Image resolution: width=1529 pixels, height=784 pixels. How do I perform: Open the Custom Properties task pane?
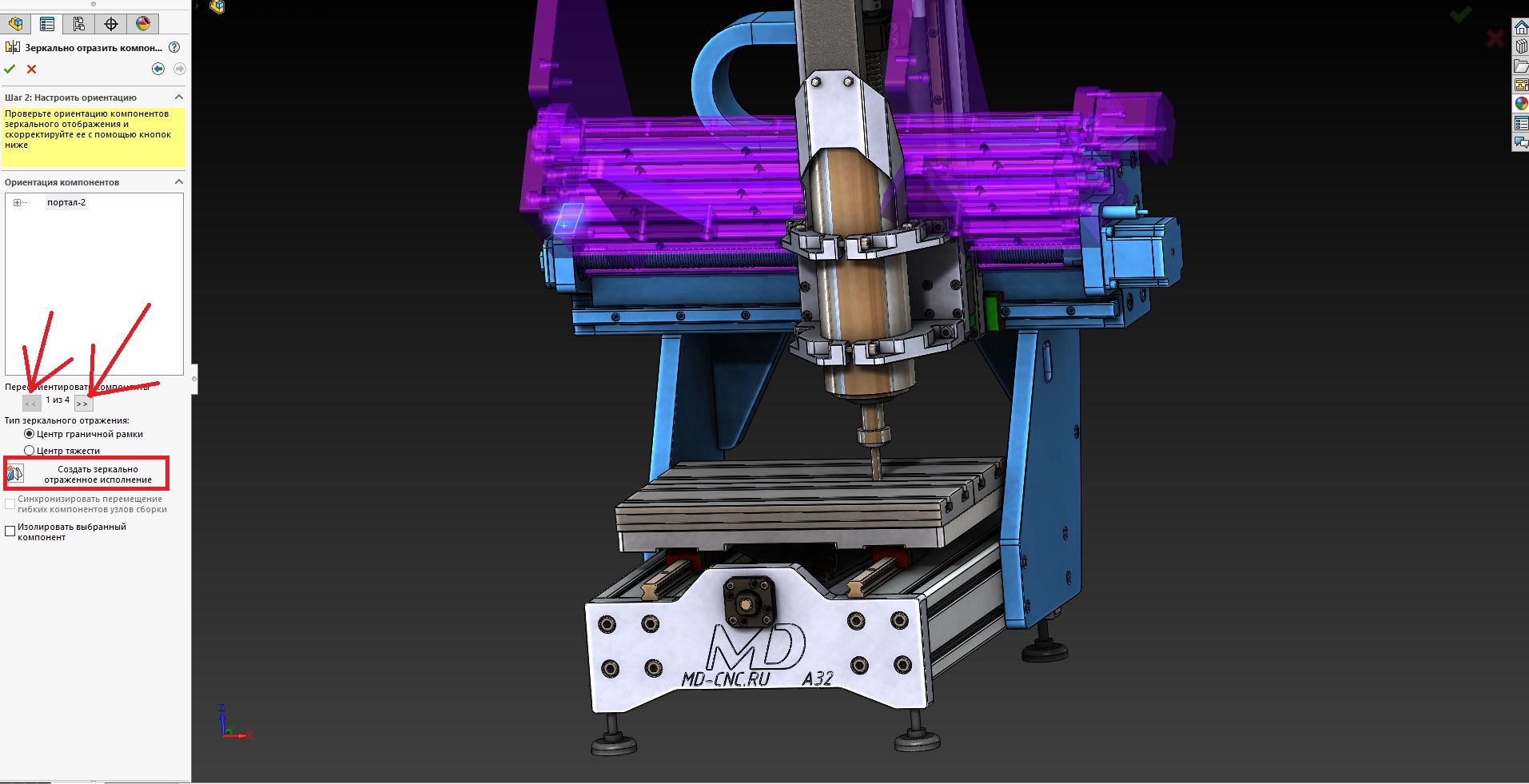click(x=1521, y=123)
